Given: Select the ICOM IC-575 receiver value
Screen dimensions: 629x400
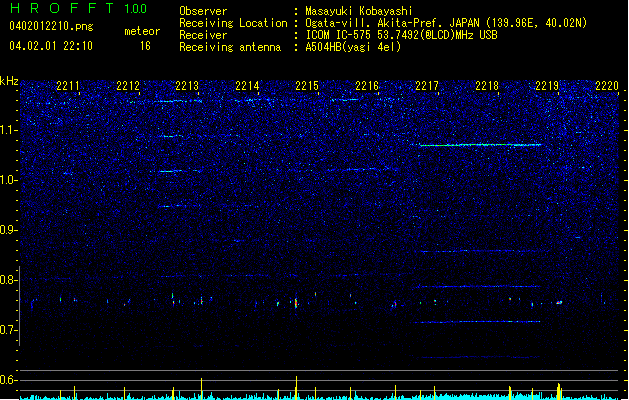Looking at the screenshot, I should tap(401, 35).
